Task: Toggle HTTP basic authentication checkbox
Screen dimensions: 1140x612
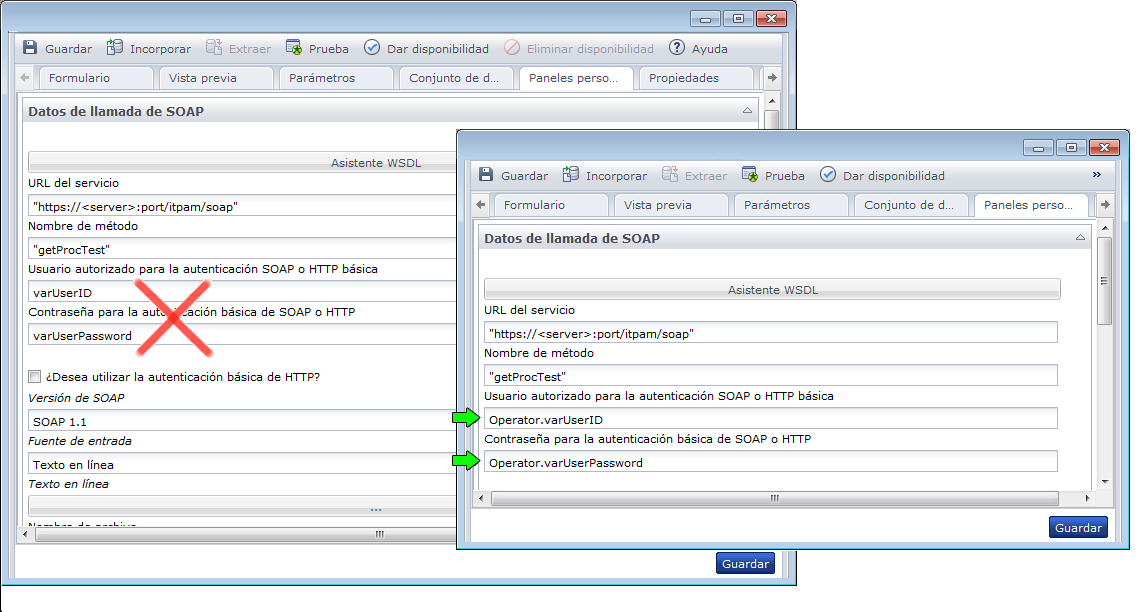Action: click(34, 377)
